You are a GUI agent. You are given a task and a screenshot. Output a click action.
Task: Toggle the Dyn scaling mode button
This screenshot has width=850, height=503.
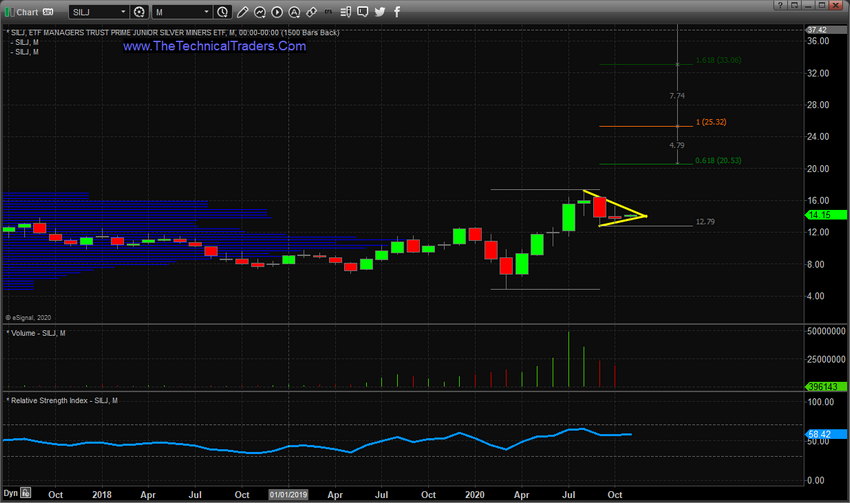(10, 494)
